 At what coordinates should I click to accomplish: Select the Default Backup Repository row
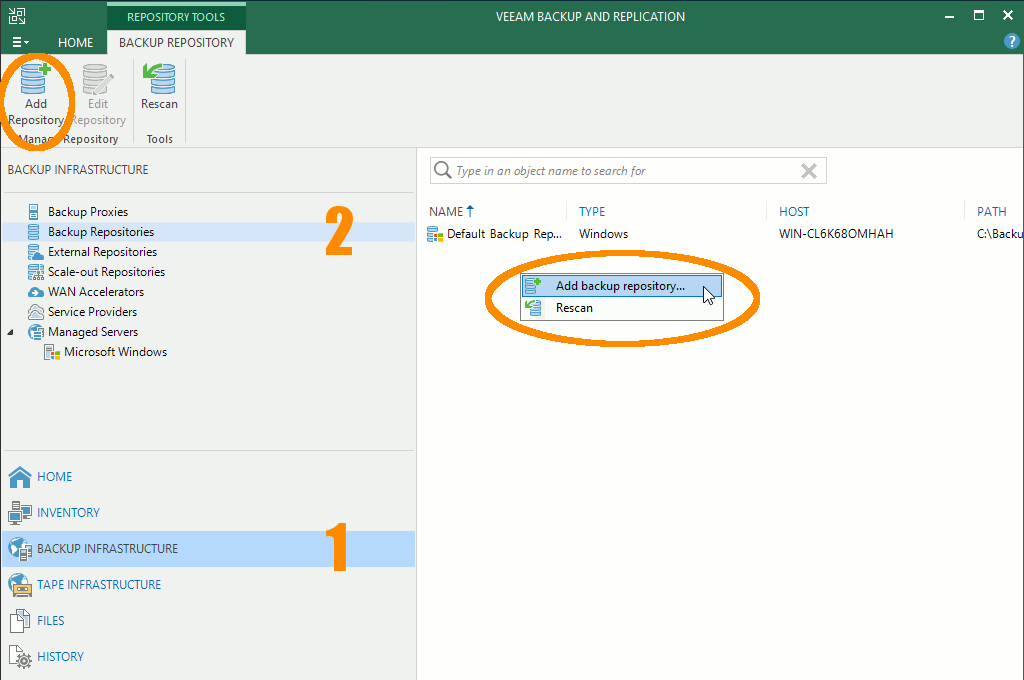coord(504,234)
